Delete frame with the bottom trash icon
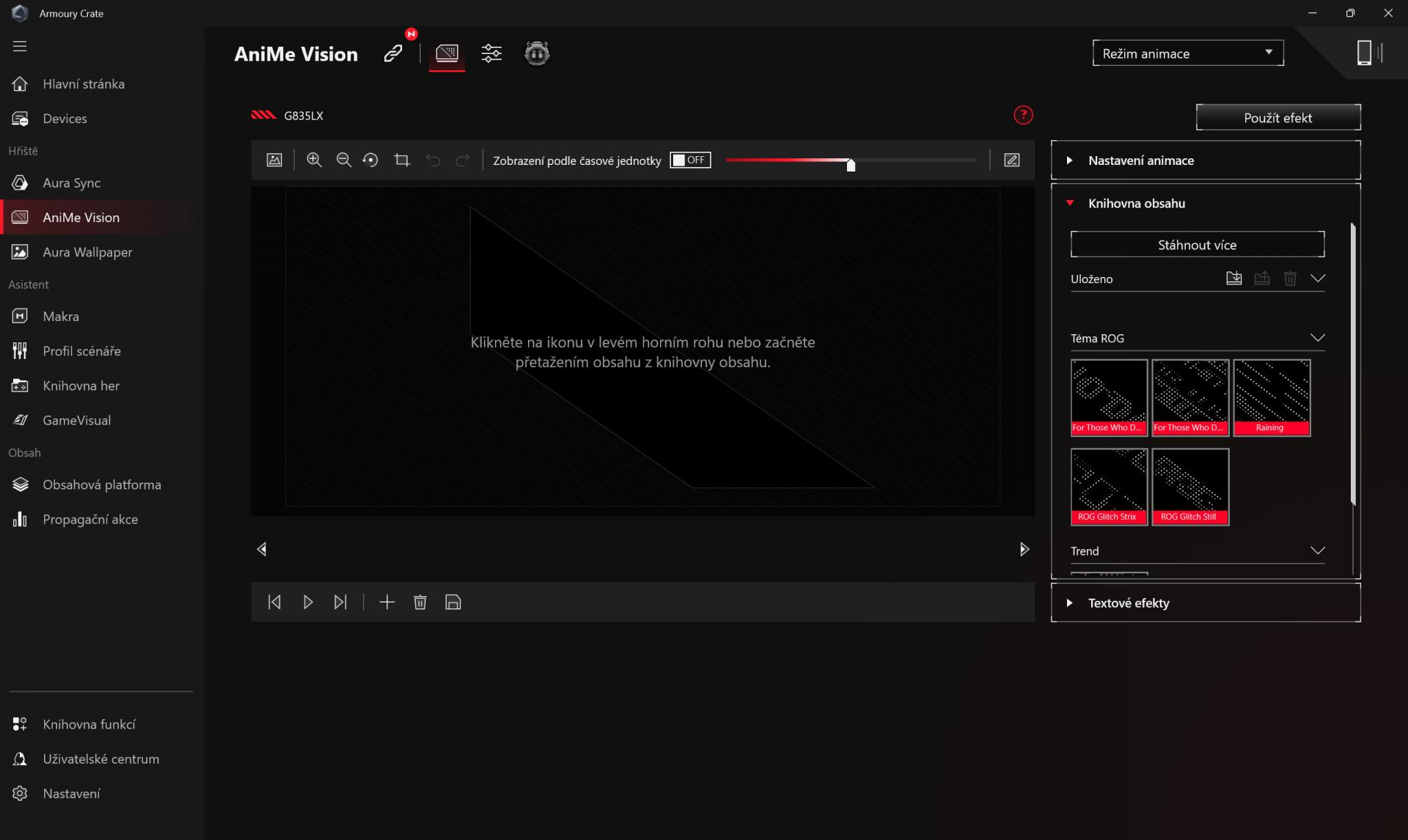Viewport: 1408px width, 840px height. click(x=420, y=602)
